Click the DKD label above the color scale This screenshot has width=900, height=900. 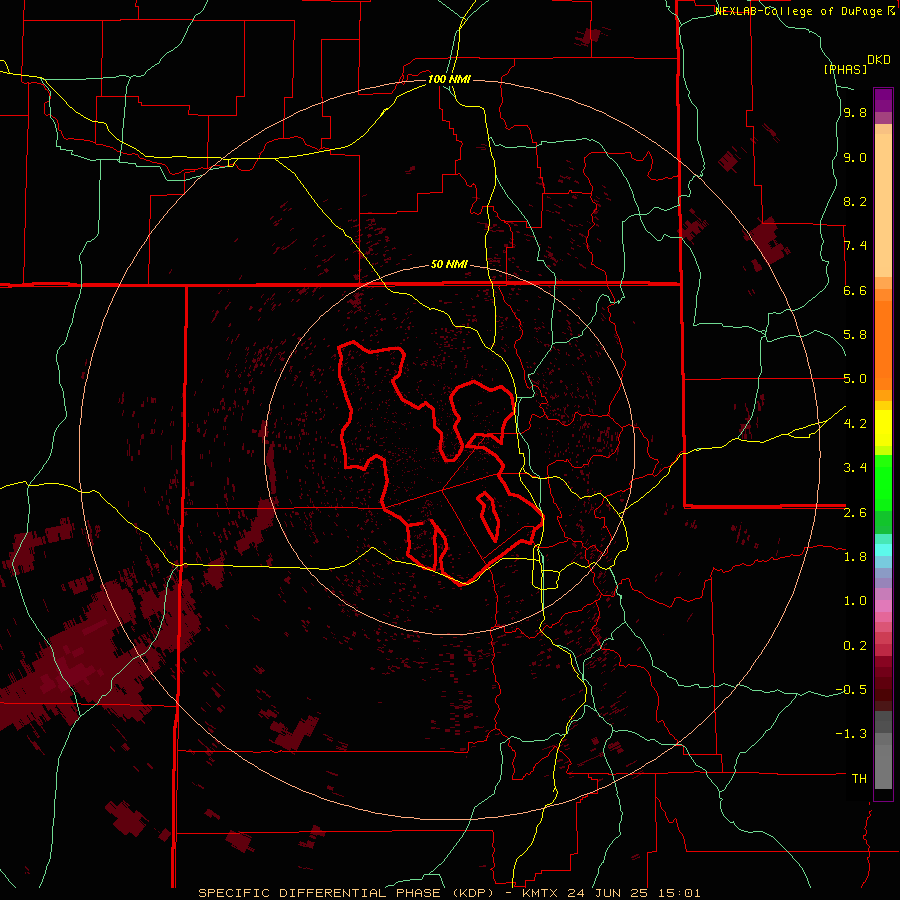pyautogui.click(x=879, y=60)
